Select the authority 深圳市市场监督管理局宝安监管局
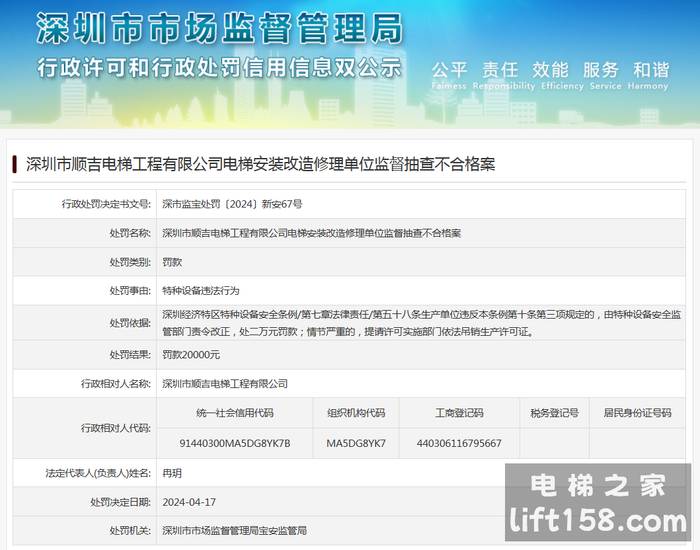Screen dimensions: 700x550 [234, 530]
